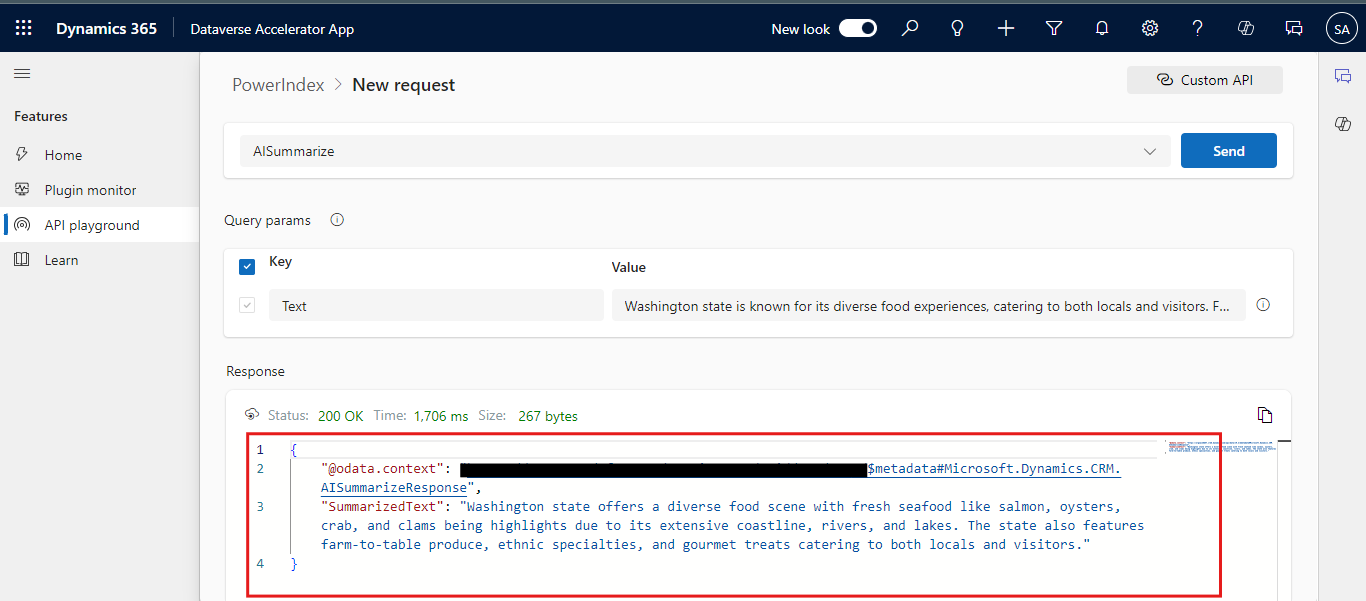Viewport: 1366px width, 601px height.
Task: Click the Text value input field
Action: point(928,306)
